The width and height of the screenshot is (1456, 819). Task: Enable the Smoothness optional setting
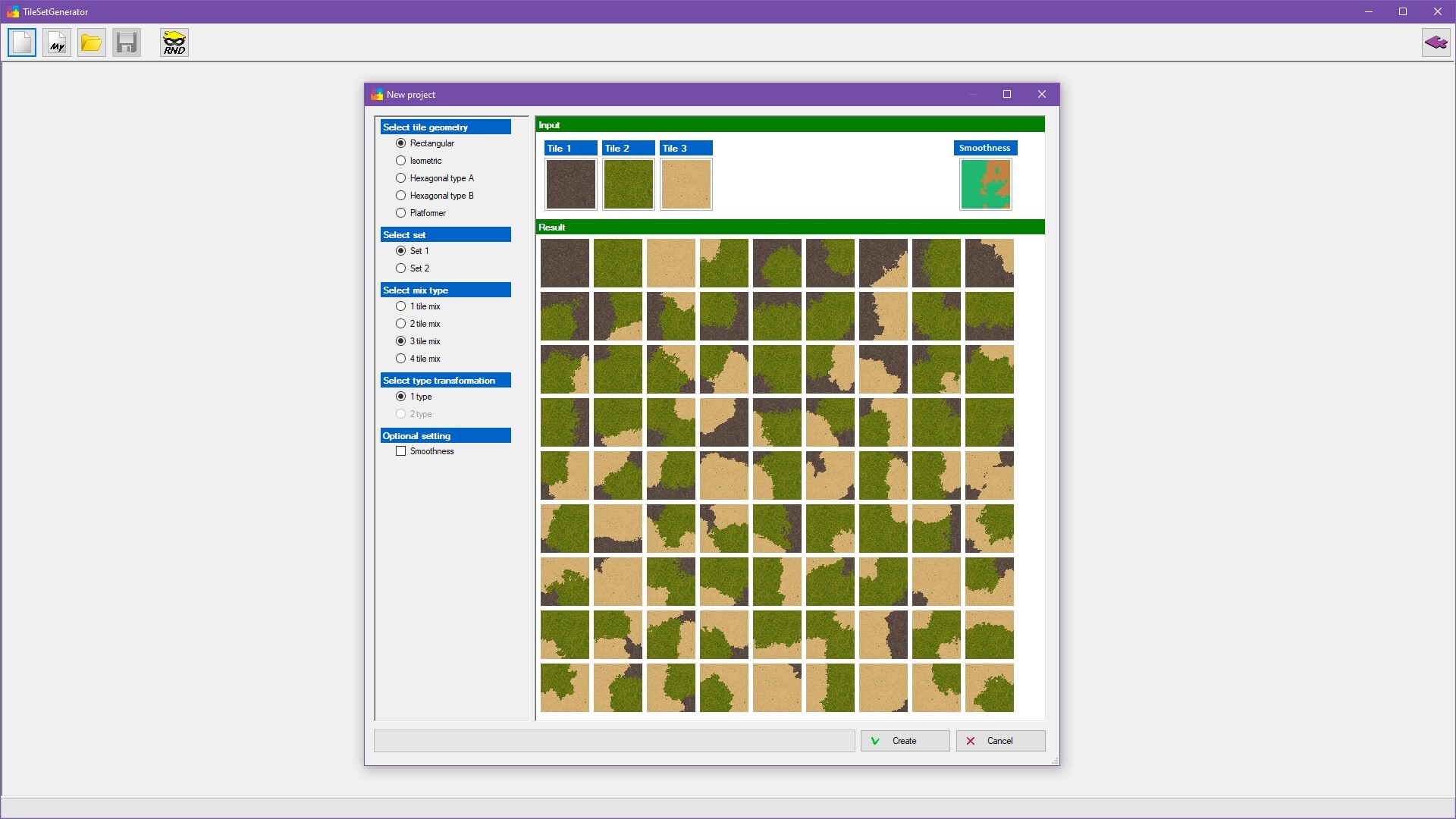click(401, 451)
